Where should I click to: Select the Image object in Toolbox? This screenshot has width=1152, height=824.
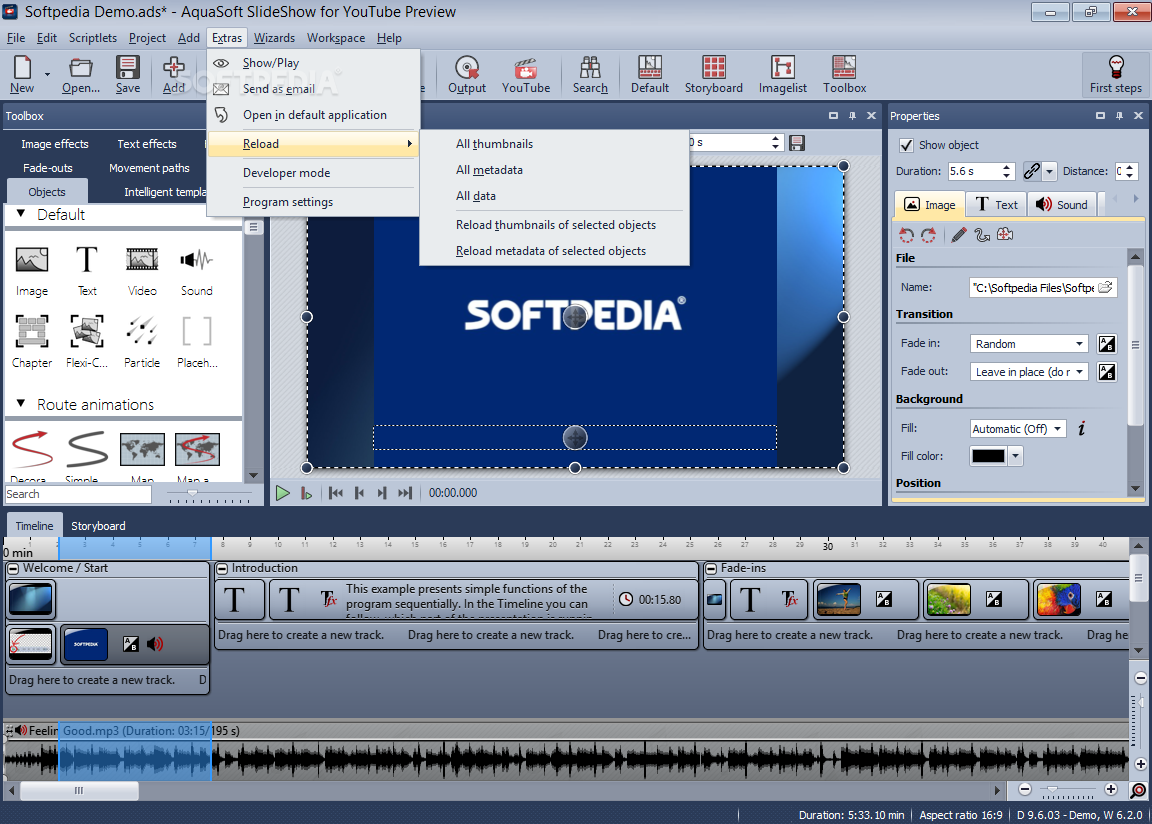click(x=32, y=271)
